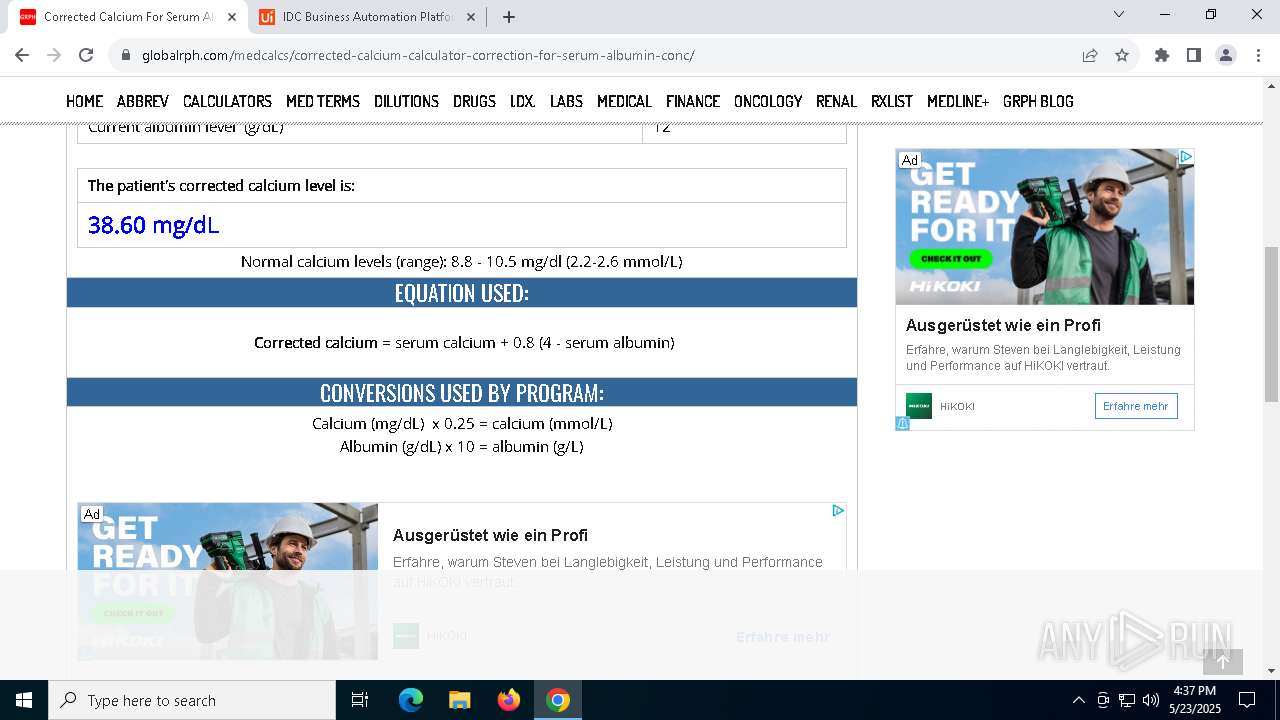Open the DRUGS menu item

474,101
